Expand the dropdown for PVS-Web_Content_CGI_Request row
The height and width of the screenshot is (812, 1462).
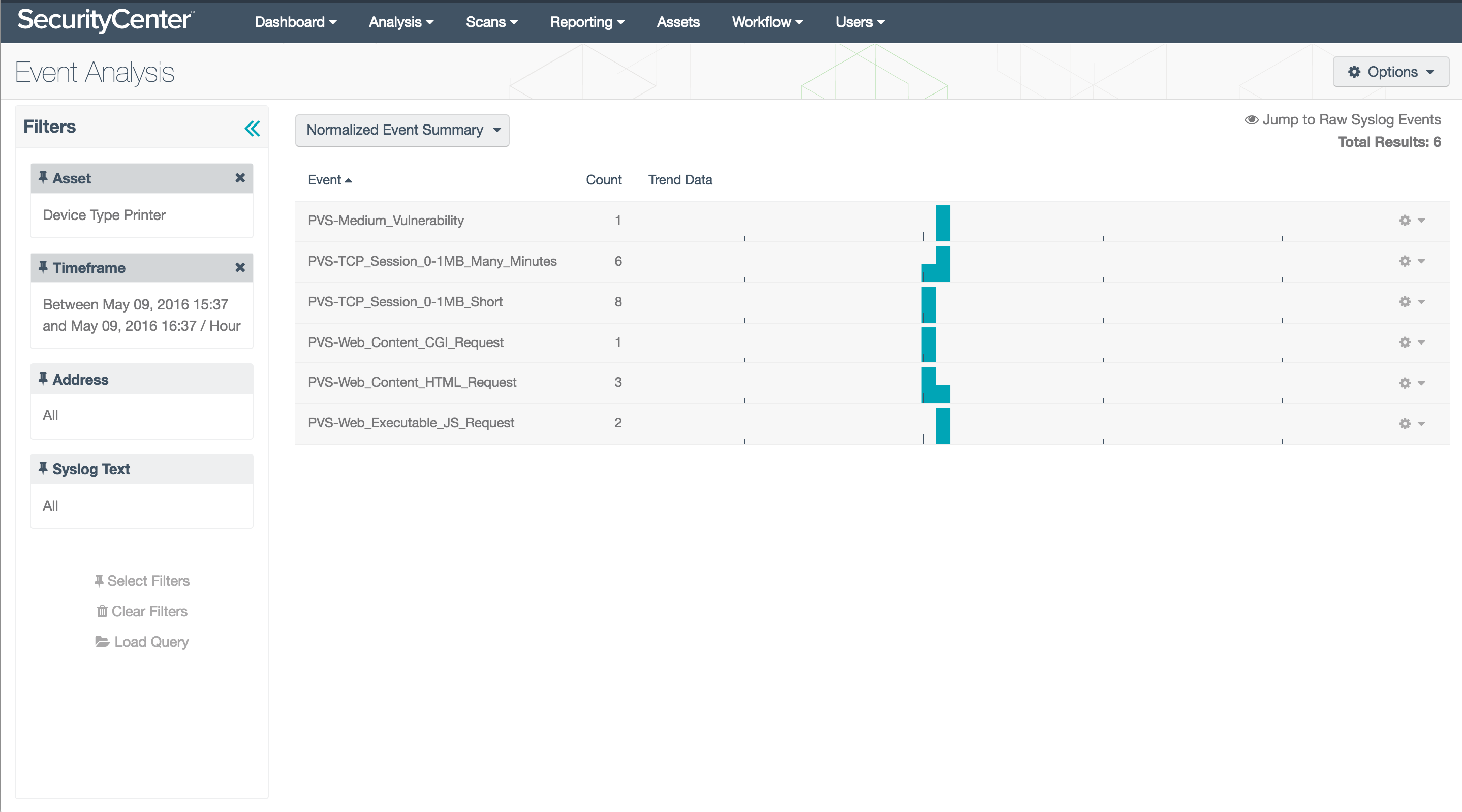1421,341
